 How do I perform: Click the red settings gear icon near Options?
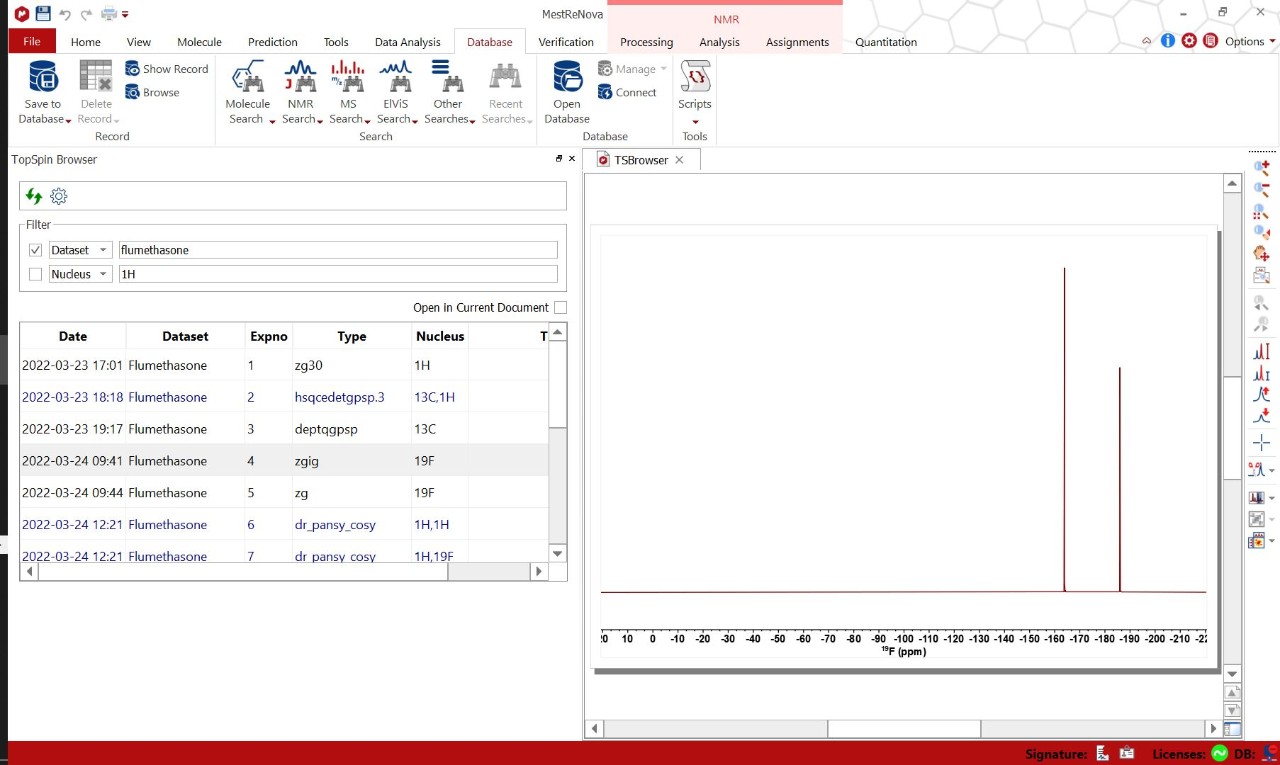1189,41
